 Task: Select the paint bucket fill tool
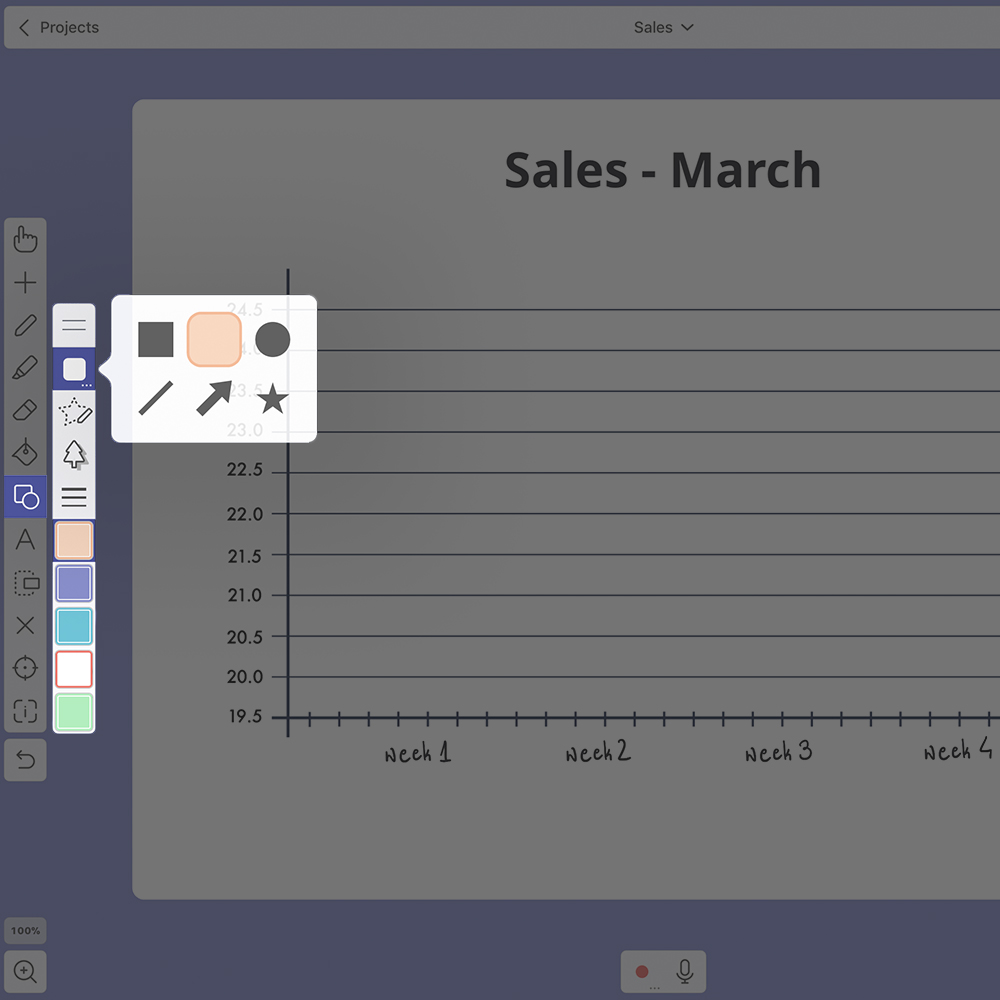pos(26,452)
